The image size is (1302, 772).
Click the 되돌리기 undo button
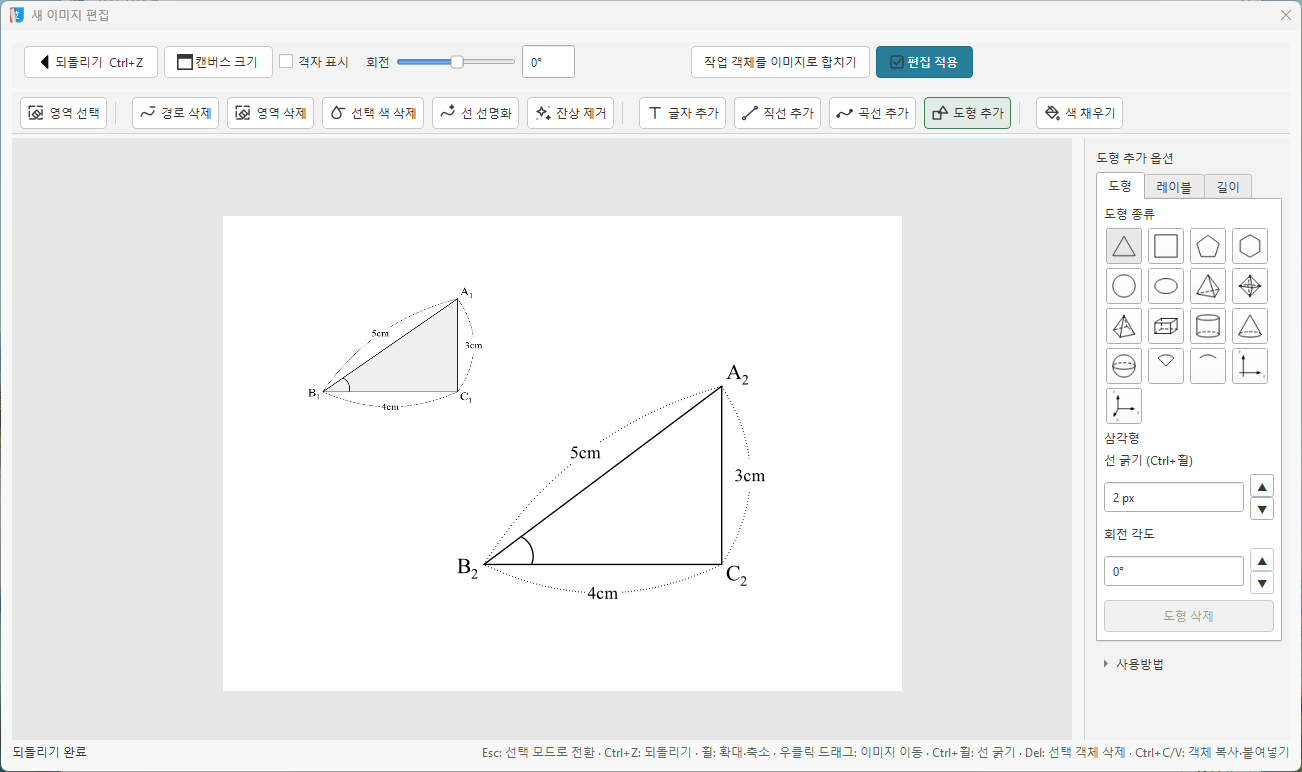tap(91, 62)
